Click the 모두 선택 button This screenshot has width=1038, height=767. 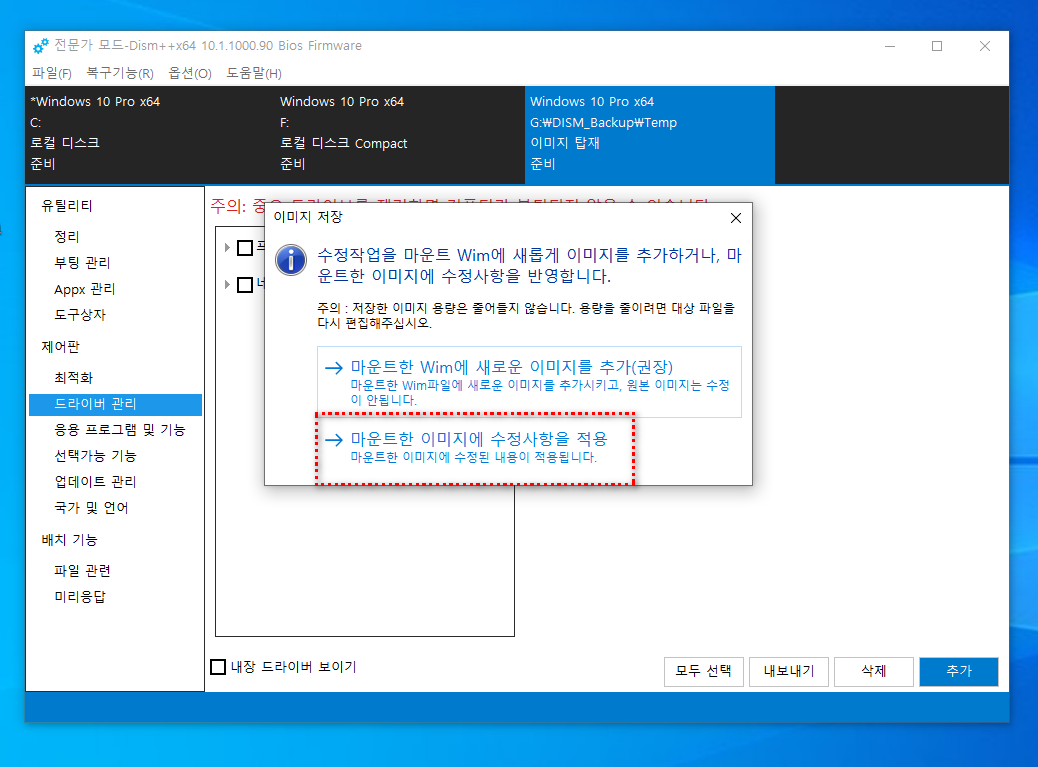[704, 672]
